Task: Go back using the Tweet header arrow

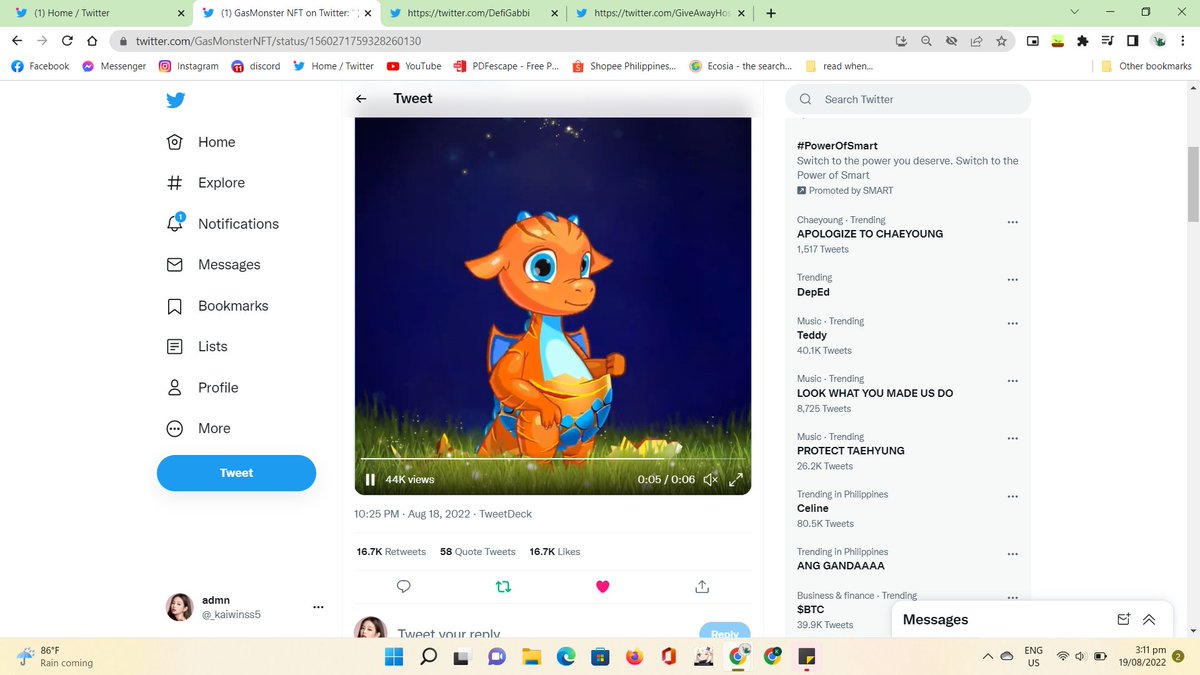Action: pyautogui.click(x=361, y=99)
